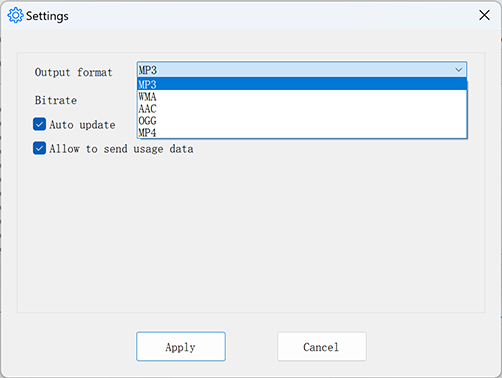Viewport: 502px width, 378px height.
Task: Cancel the settings dialog
Action: [322, 346]
